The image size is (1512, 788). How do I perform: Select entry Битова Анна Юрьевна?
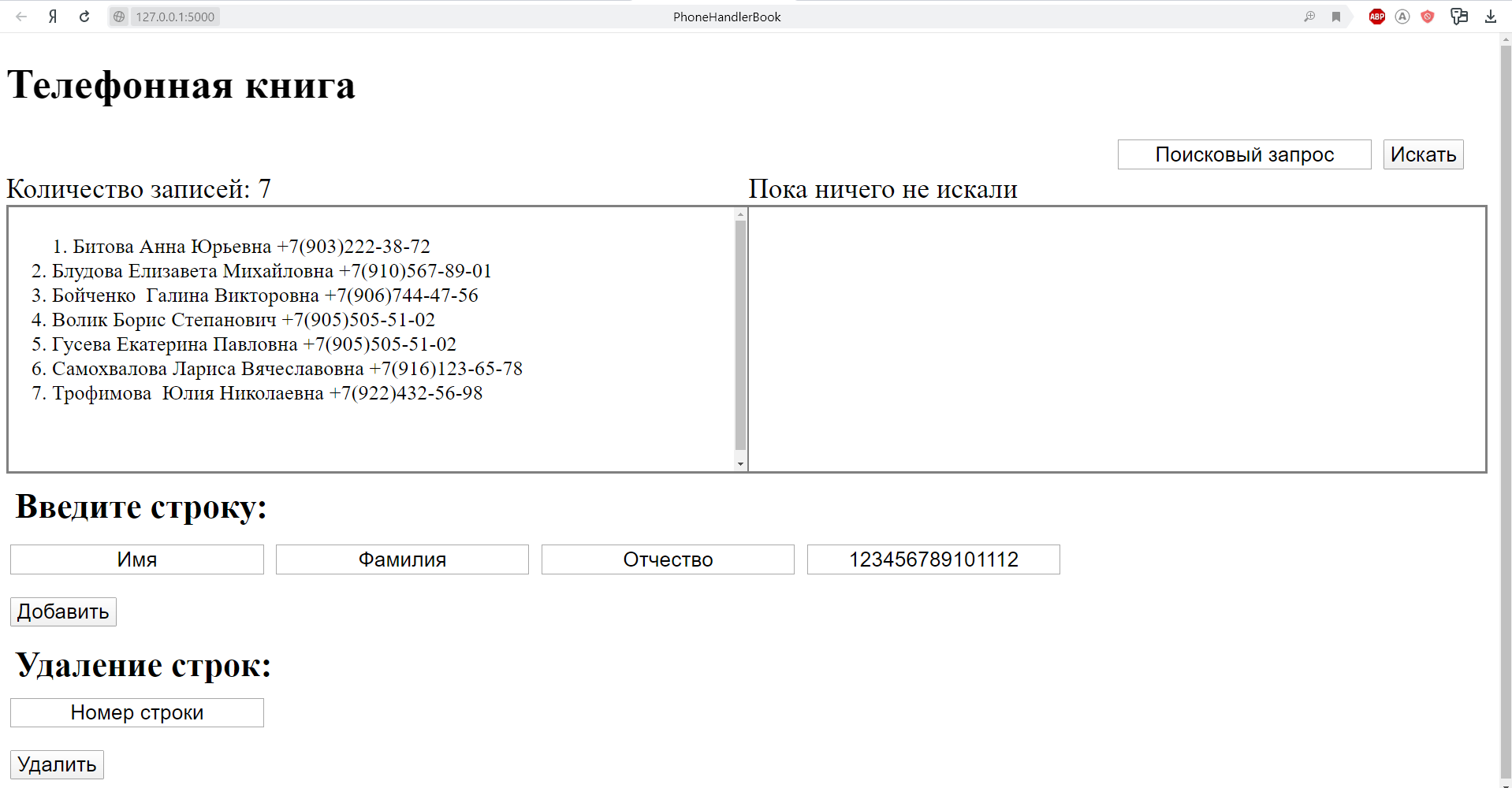[x=251, y=247]
